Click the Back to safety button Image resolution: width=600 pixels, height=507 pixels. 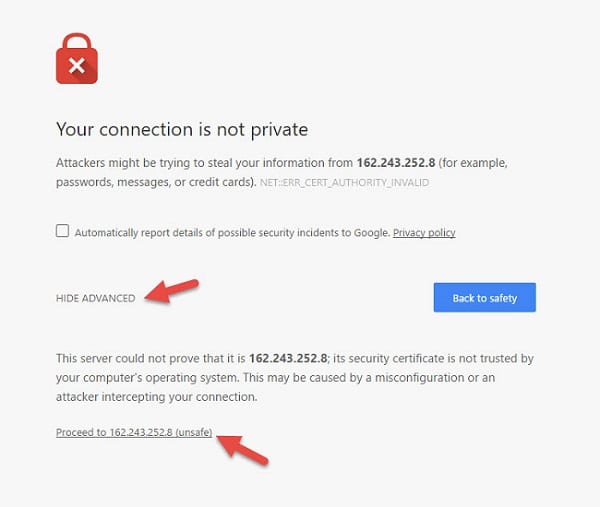pyautogui.click(x=484, y=297)
